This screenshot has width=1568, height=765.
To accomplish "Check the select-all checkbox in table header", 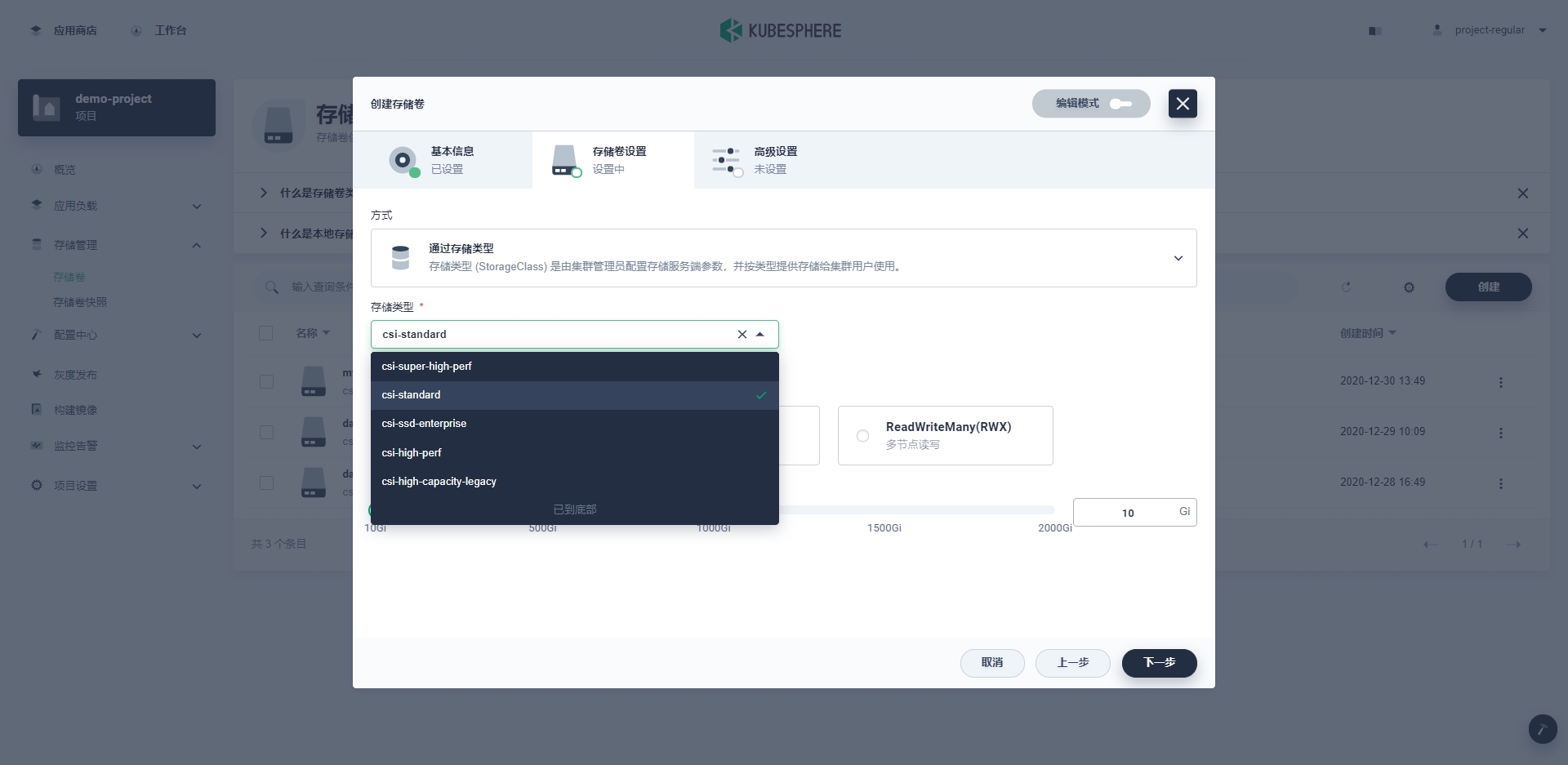I will tap(266, 333).
